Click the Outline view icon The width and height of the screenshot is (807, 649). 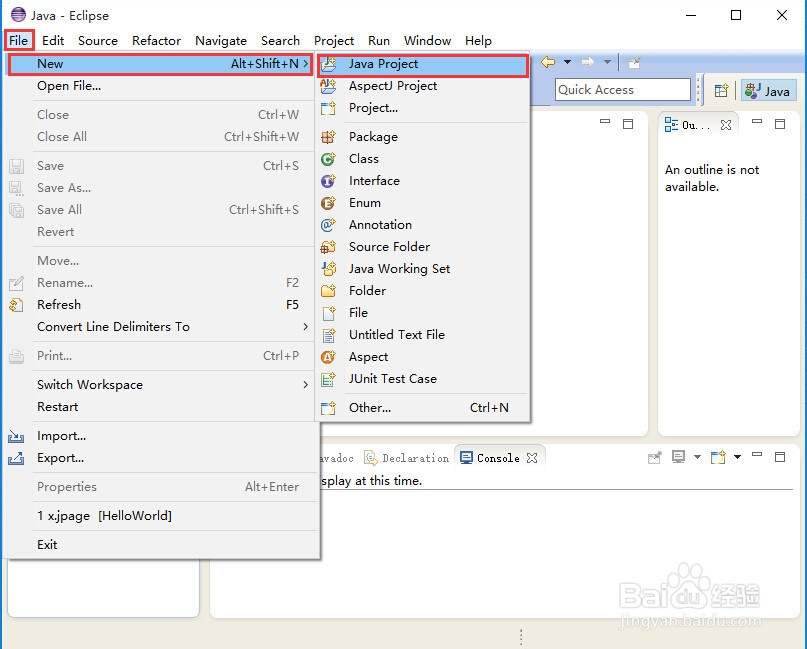[671, 125]
